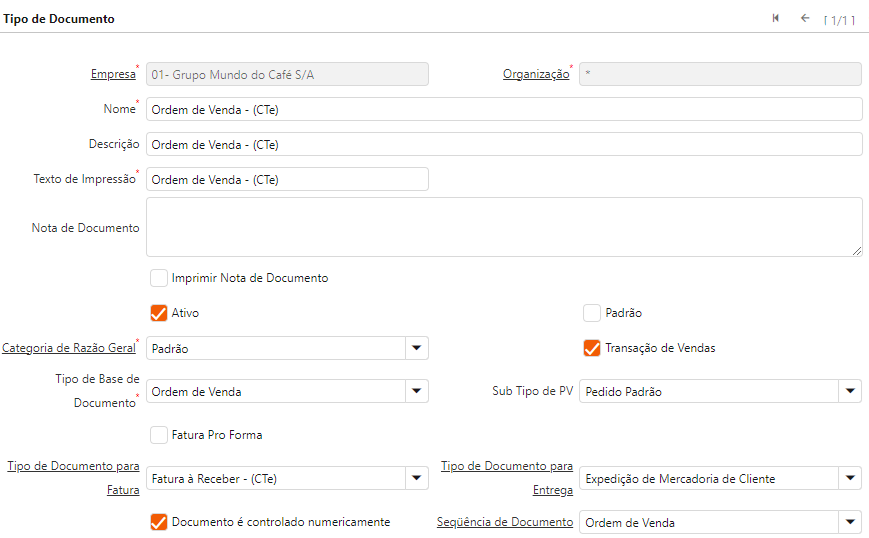
Task: Click the Texto de Impressão field
Action: click(287, 179)
